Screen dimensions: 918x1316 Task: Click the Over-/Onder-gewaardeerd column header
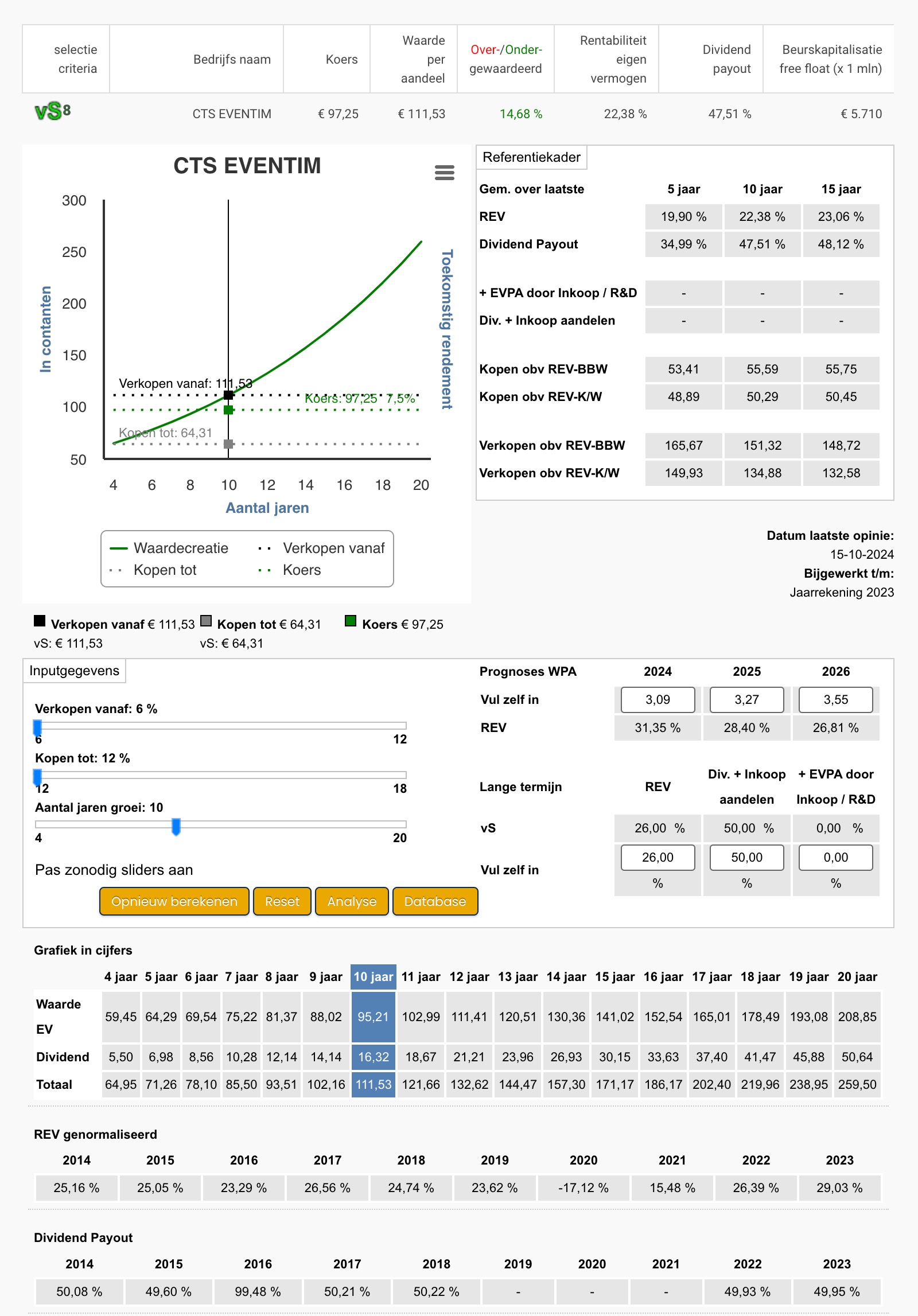[x=505, y=60]
